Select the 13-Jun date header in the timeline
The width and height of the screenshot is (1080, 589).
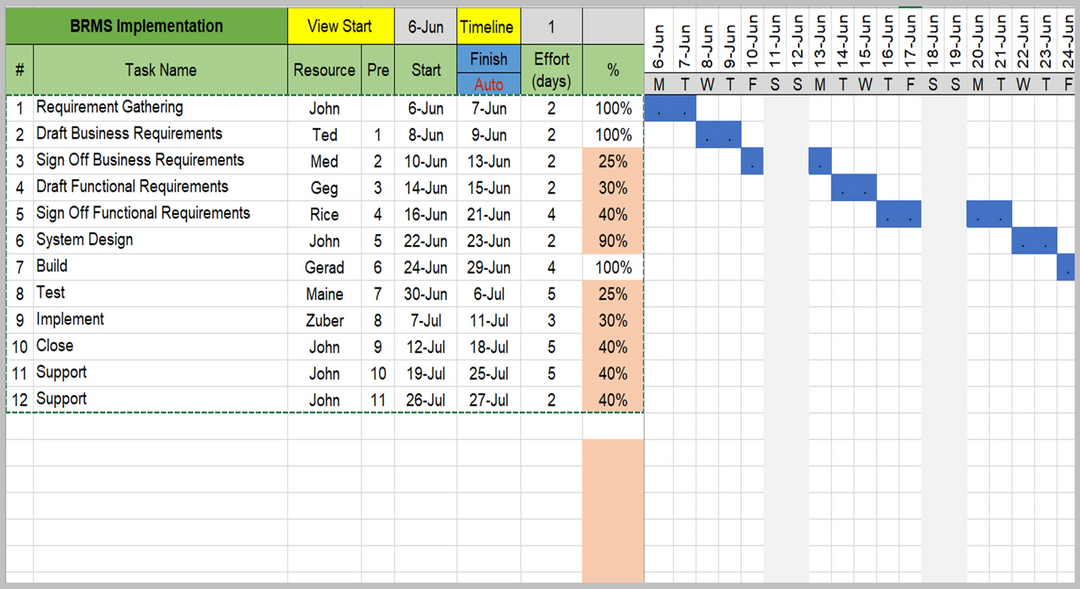pos(820,44)
